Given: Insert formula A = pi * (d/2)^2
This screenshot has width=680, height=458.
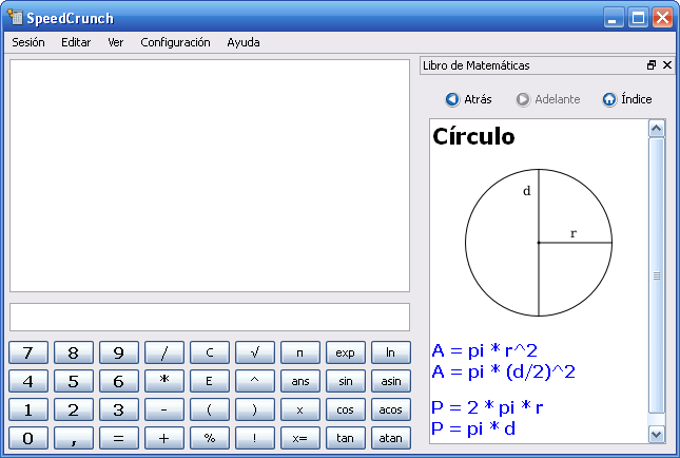Looking at the screenshot, I should pyautogui.click(x=503, y=372).
